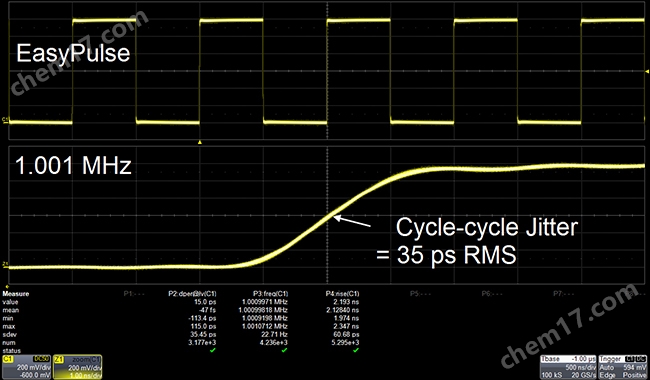Select the empty P5 parameter slot
Image resolution: width=650 pixels, height=380 pixels.
[421, 293]
